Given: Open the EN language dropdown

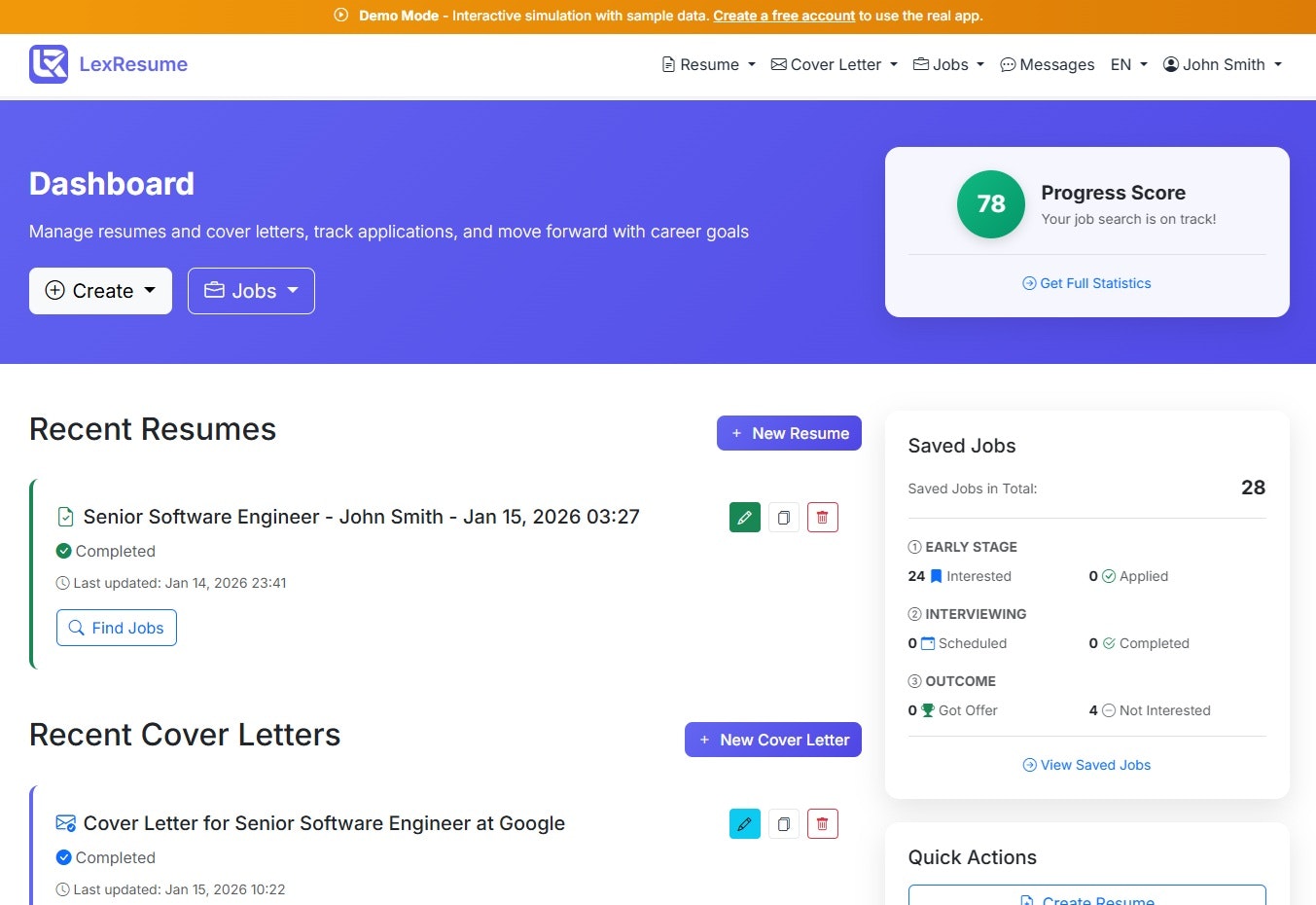Looking at the screenshot, I should [x=1127, y=64].
